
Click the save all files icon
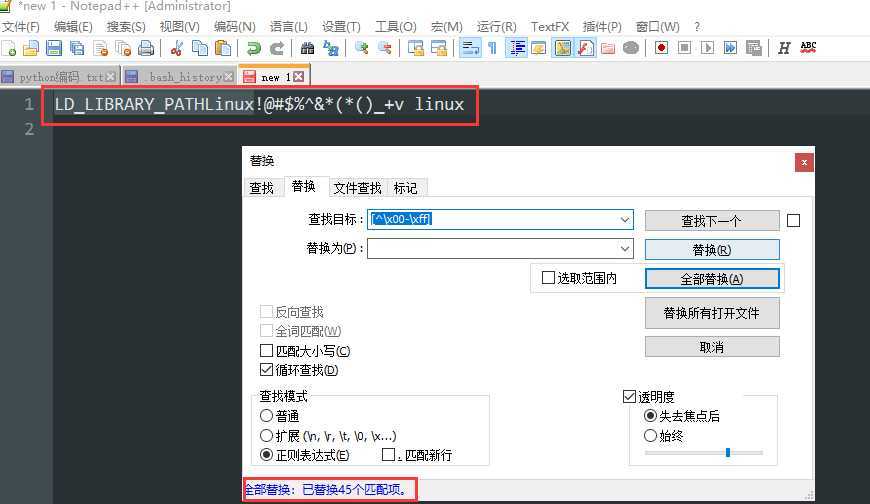click(77, 48)
